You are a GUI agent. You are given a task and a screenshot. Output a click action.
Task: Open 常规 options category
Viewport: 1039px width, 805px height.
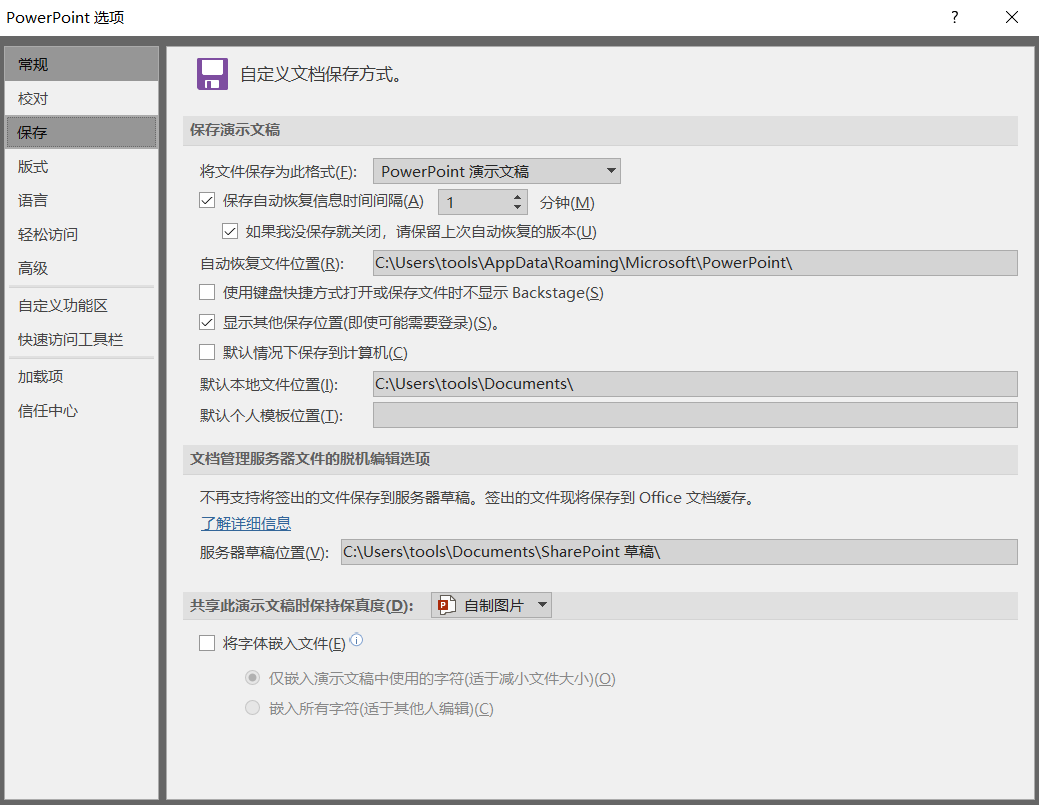tap(82, 64)
